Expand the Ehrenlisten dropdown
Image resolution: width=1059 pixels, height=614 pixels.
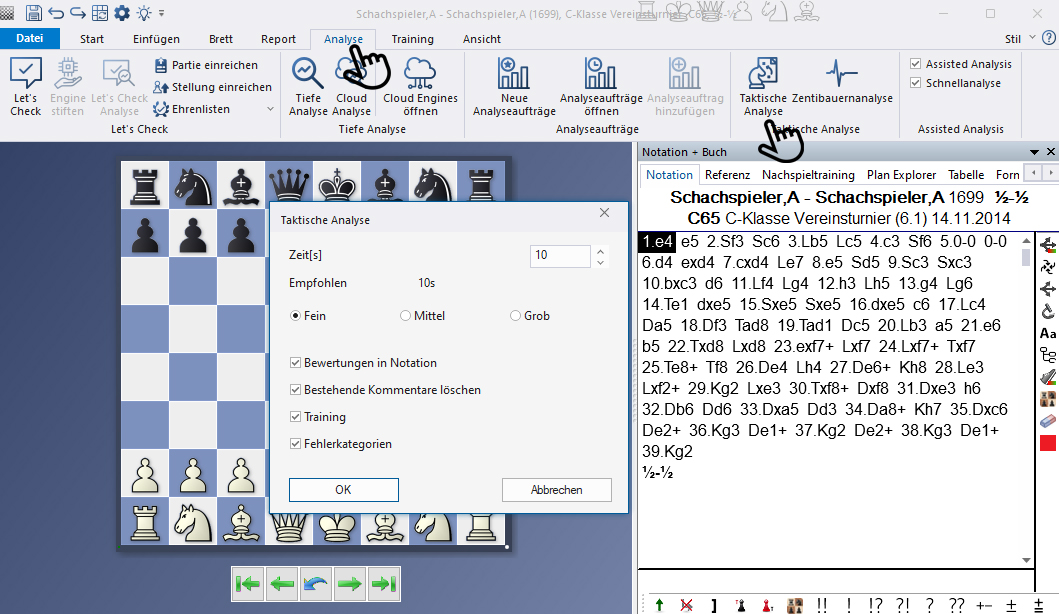[x=268, y=109]
